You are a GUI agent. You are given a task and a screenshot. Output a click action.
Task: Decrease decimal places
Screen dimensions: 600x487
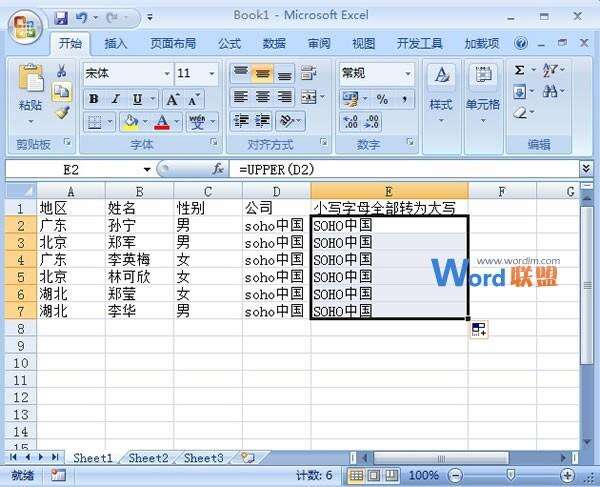[x=371, y=122]
